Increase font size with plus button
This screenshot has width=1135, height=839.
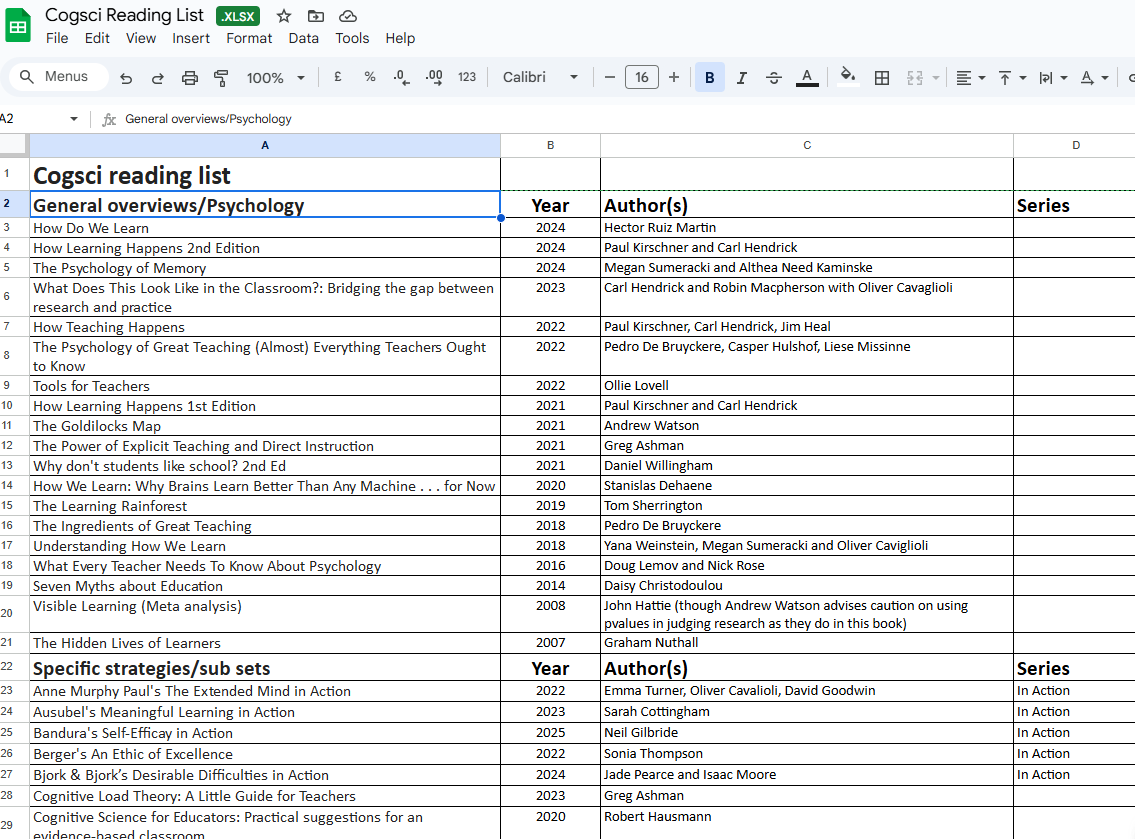tap(674, 77)
